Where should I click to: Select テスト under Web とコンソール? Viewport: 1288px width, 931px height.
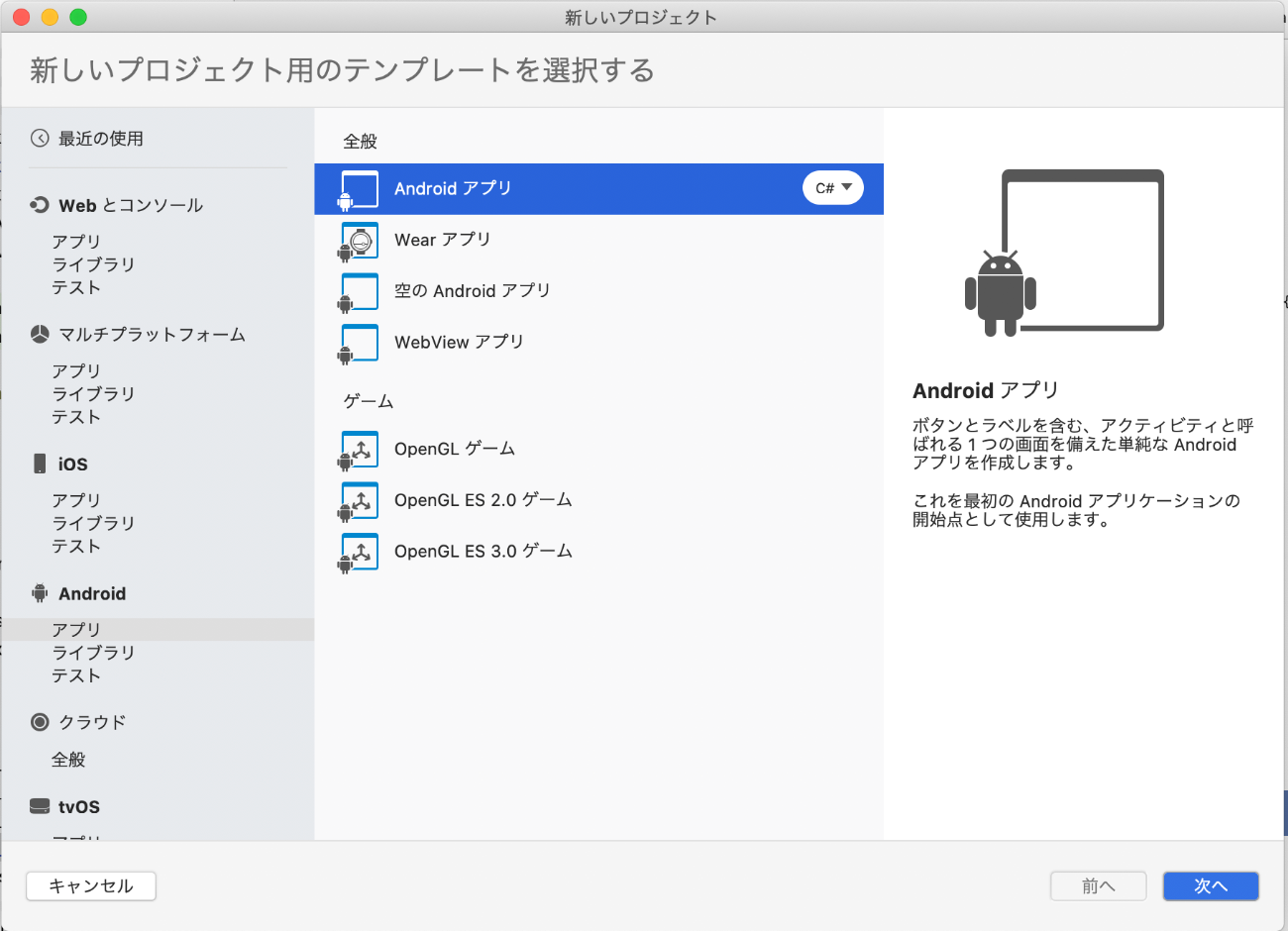(76, 287)
